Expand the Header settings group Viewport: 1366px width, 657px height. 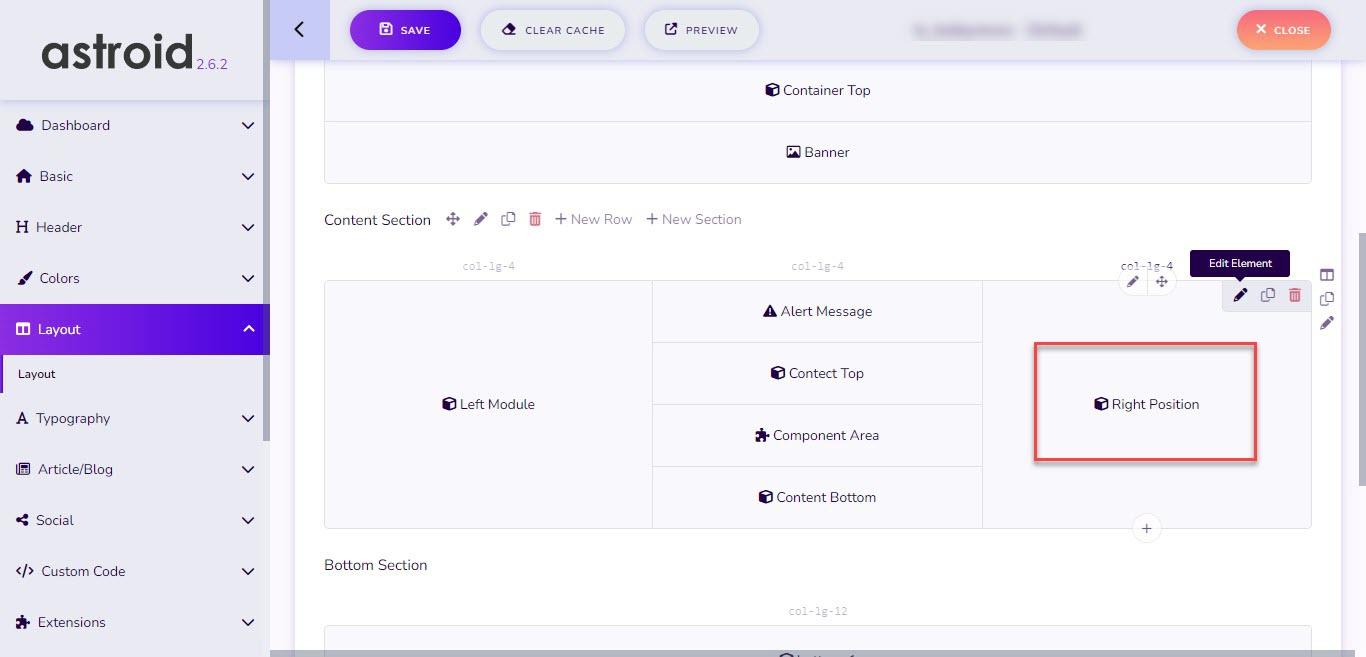(135, 227)
